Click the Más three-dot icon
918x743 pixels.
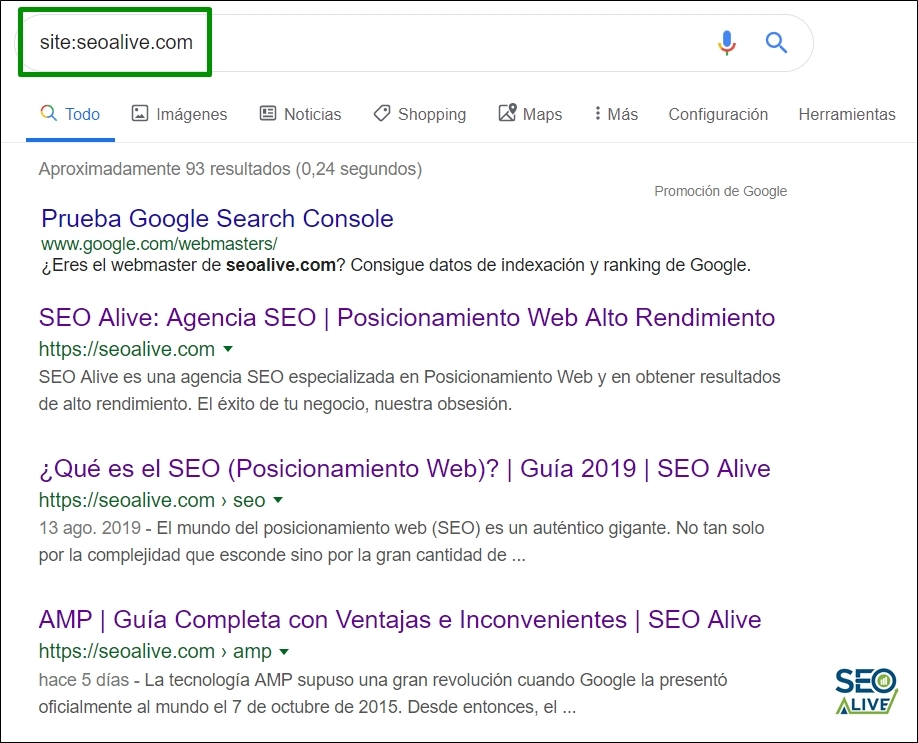[x=599, y=113]
